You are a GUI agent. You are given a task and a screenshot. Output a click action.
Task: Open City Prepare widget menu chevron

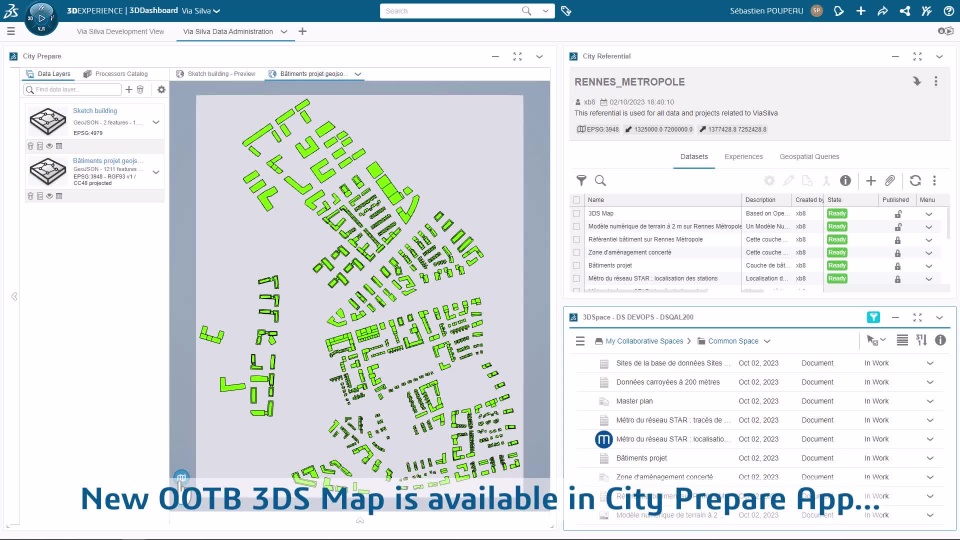[539, 56]
